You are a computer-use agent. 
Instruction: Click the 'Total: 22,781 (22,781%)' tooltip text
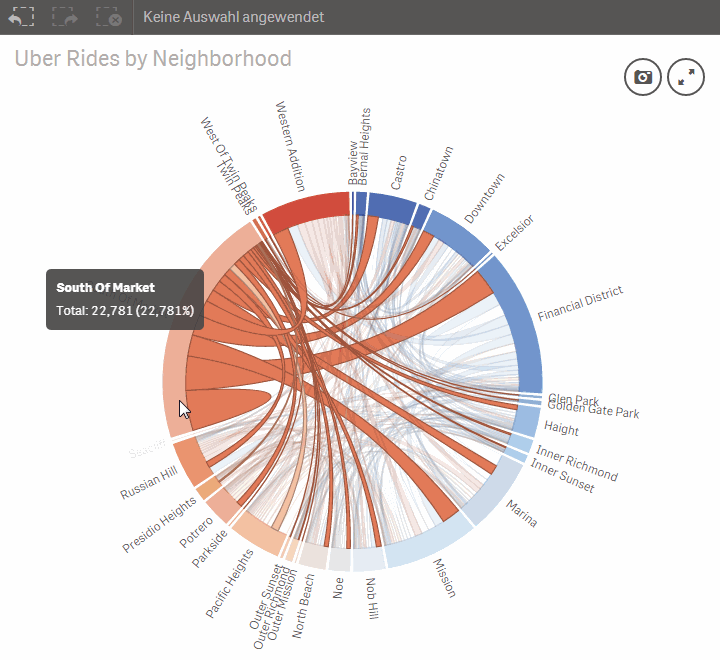point(125,310)
